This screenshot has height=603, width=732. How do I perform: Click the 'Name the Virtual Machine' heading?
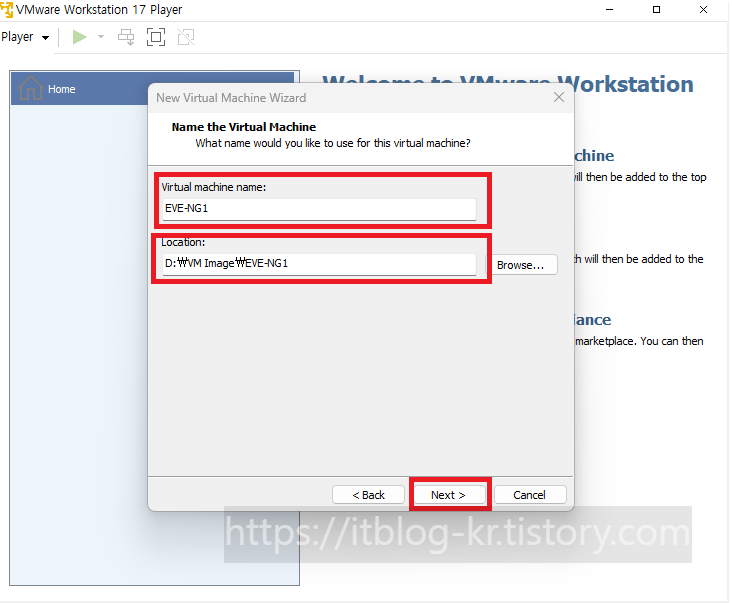coord(244,127)
